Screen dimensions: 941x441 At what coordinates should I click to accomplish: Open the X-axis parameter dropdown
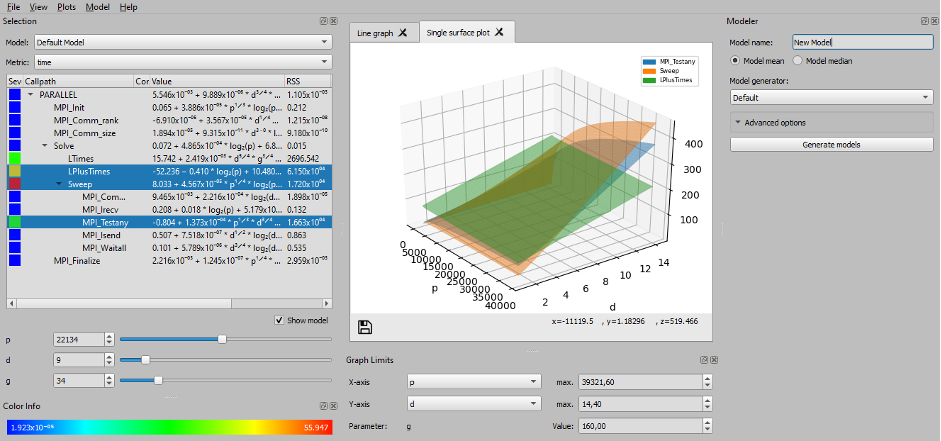click(474, 382)
